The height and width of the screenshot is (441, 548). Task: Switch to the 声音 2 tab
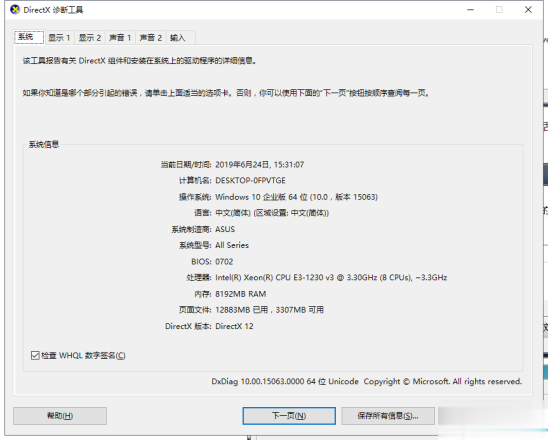pos(151,38)
